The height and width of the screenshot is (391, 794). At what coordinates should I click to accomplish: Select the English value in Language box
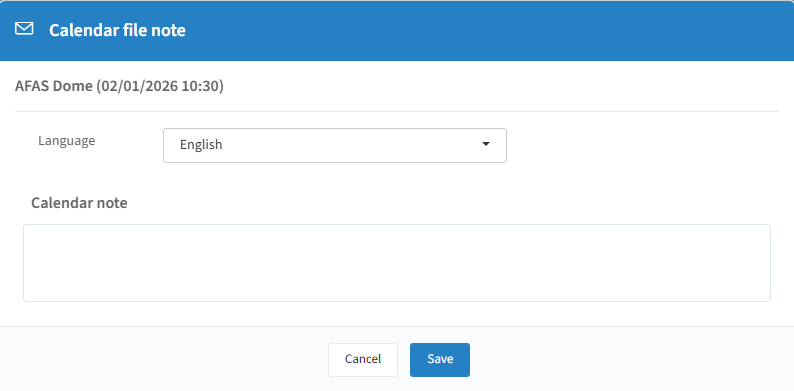(x=201, y=145)
